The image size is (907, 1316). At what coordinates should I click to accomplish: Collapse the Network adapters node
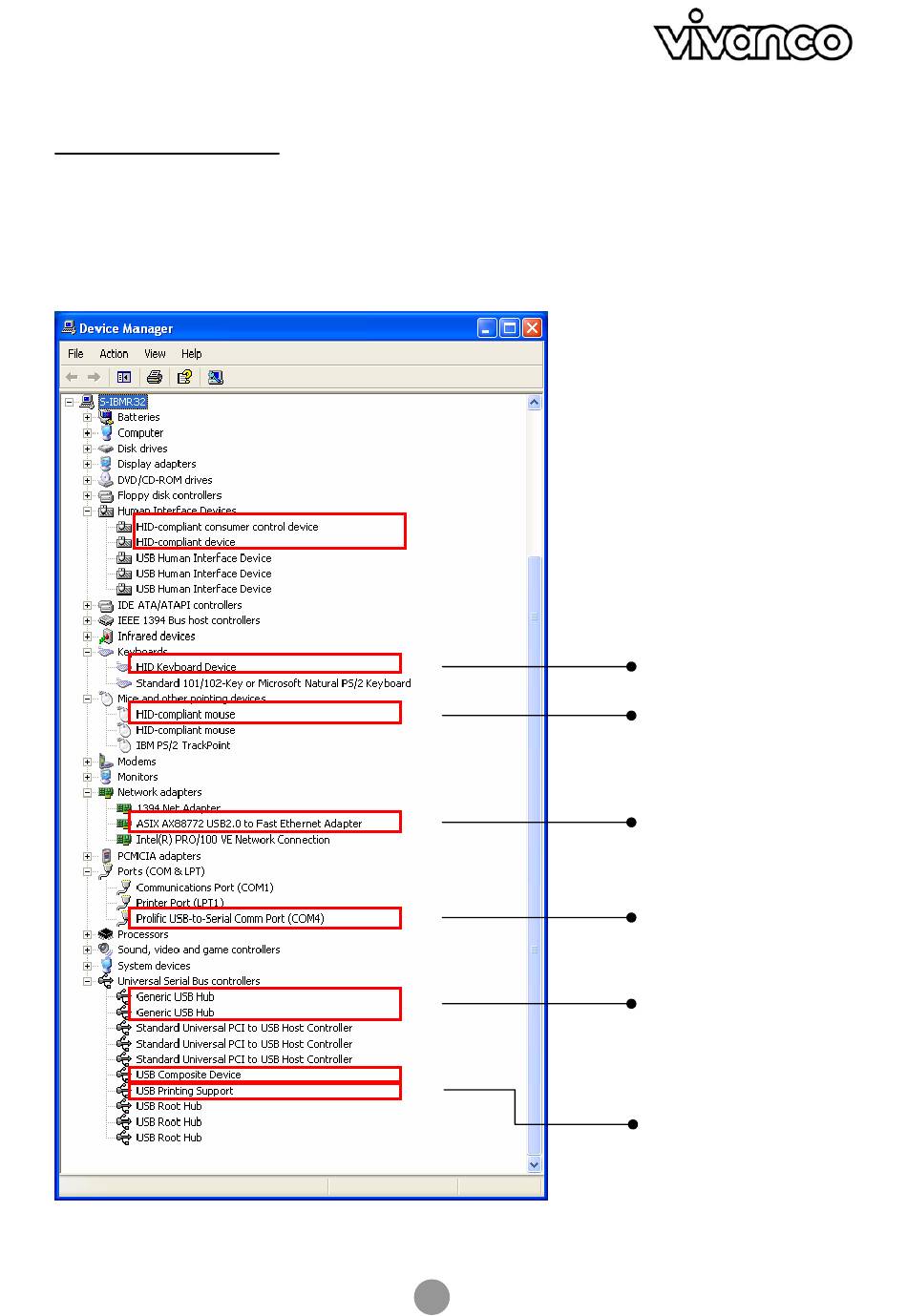point(87,792)
